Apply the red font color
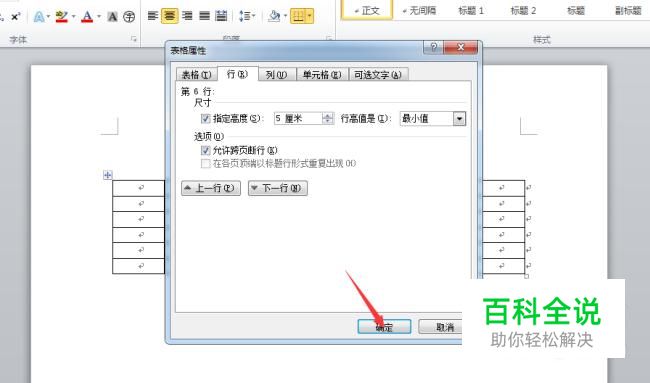650x383 pixels. coord(87,17)
